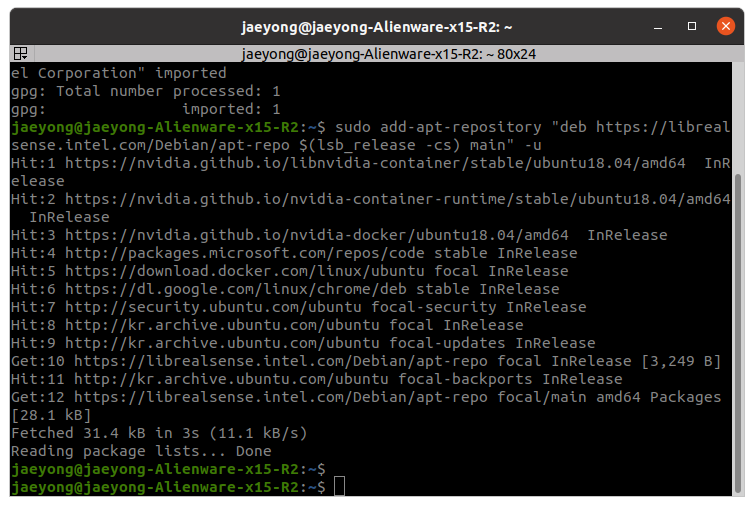Click the wrapped 'elease' text under Hit:1
This screenshot has height=506, width=754.
(x=38, y=181)
